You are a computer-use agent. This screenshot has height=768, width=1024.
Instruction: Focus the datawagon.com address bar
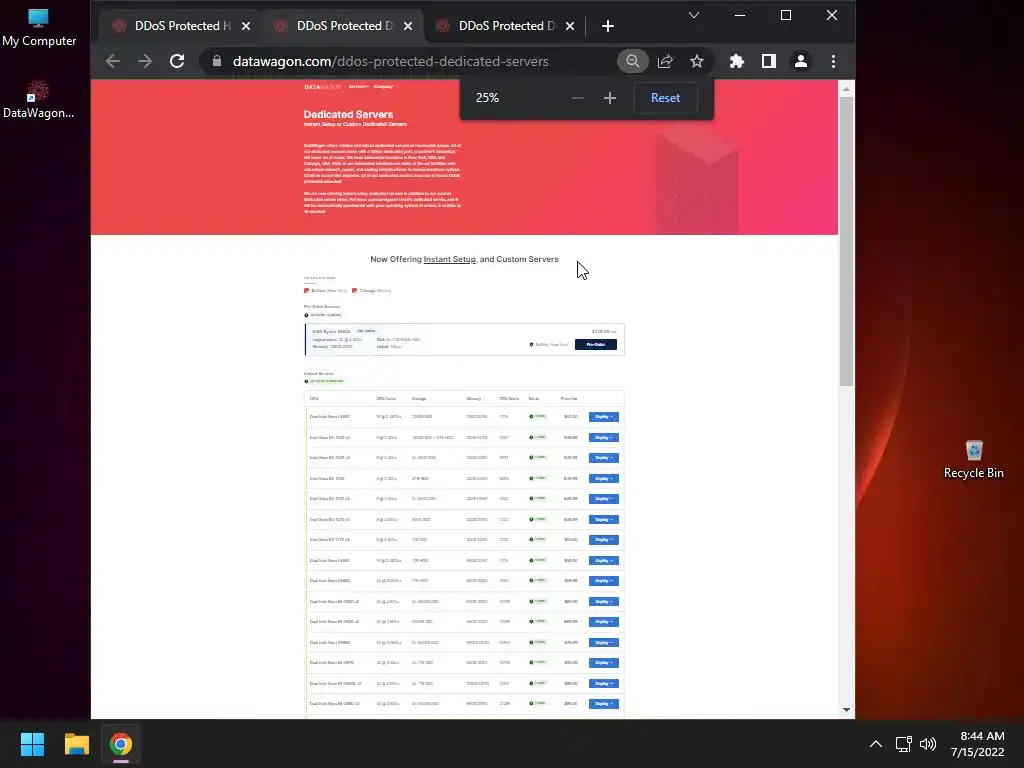pos(391,61)
